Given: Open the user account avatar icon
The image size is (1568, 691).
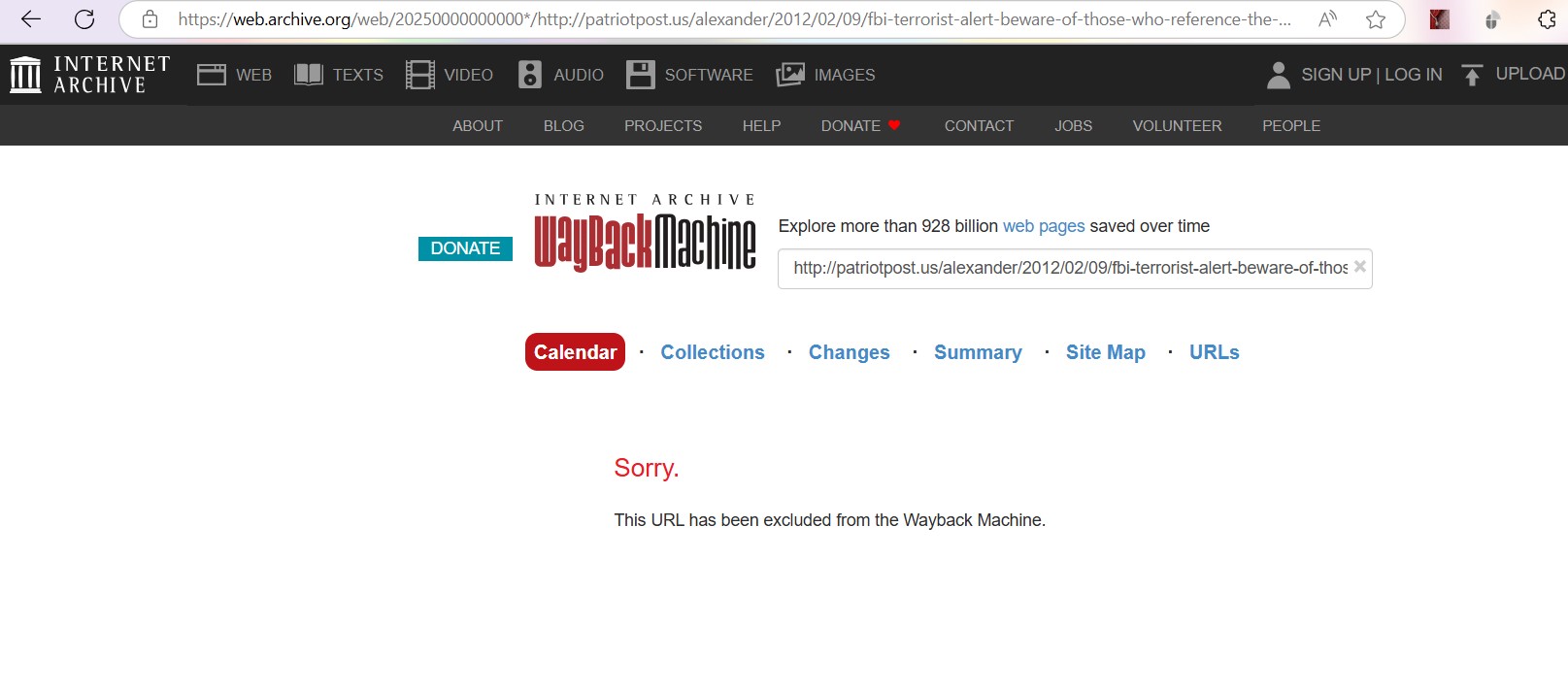Looking at the screenshot, I should coord(1279,75).
